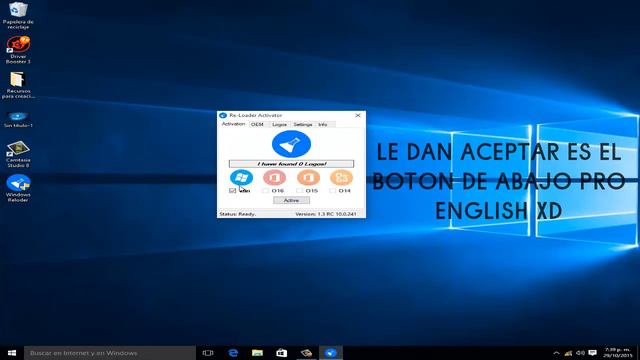
Task: Click the 'Version: 1.3 RC 10.0.241' text
Action: [326, 214]
